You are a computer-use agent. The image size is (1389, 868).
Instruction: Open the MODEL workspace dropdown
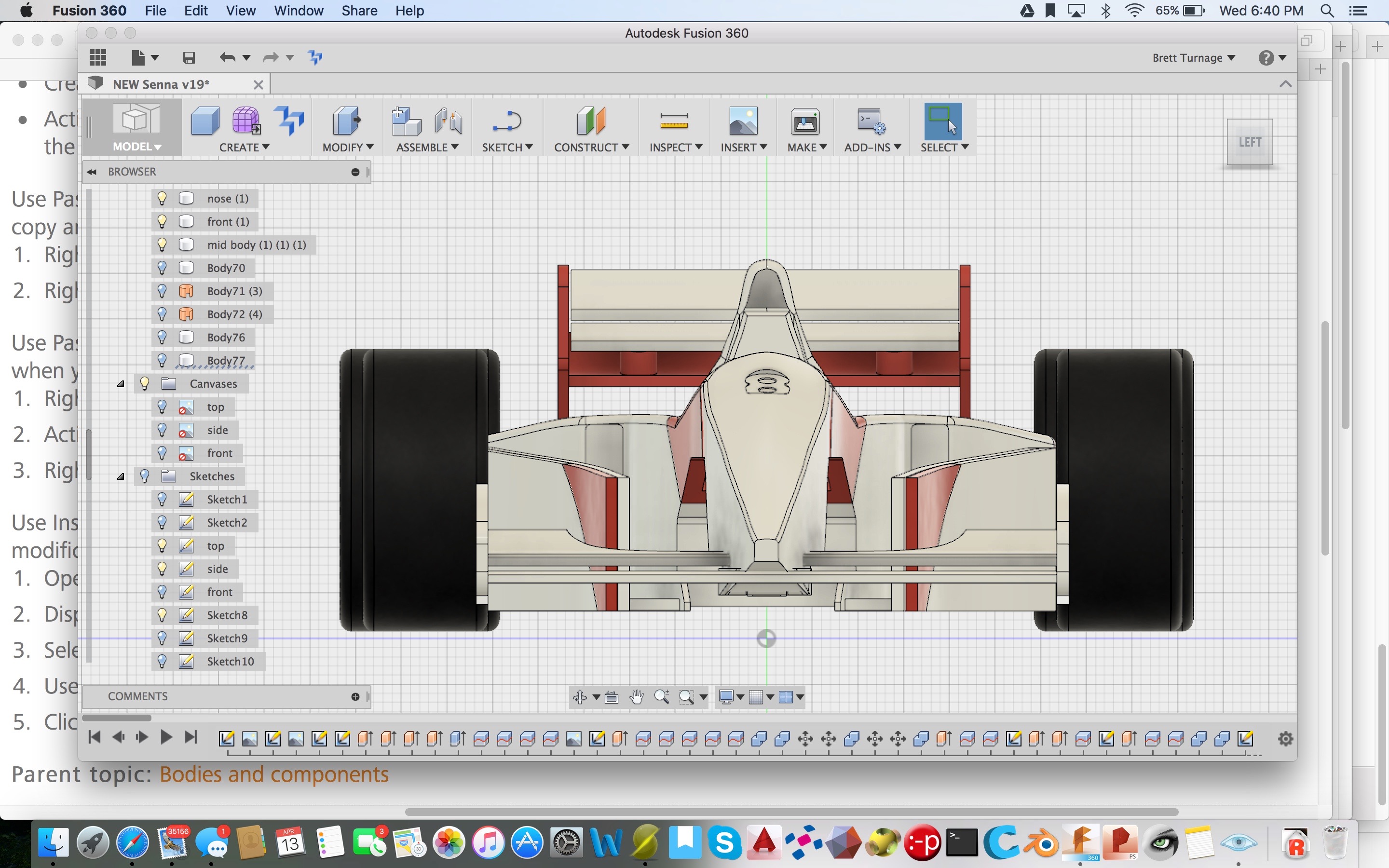pos(137,147)
